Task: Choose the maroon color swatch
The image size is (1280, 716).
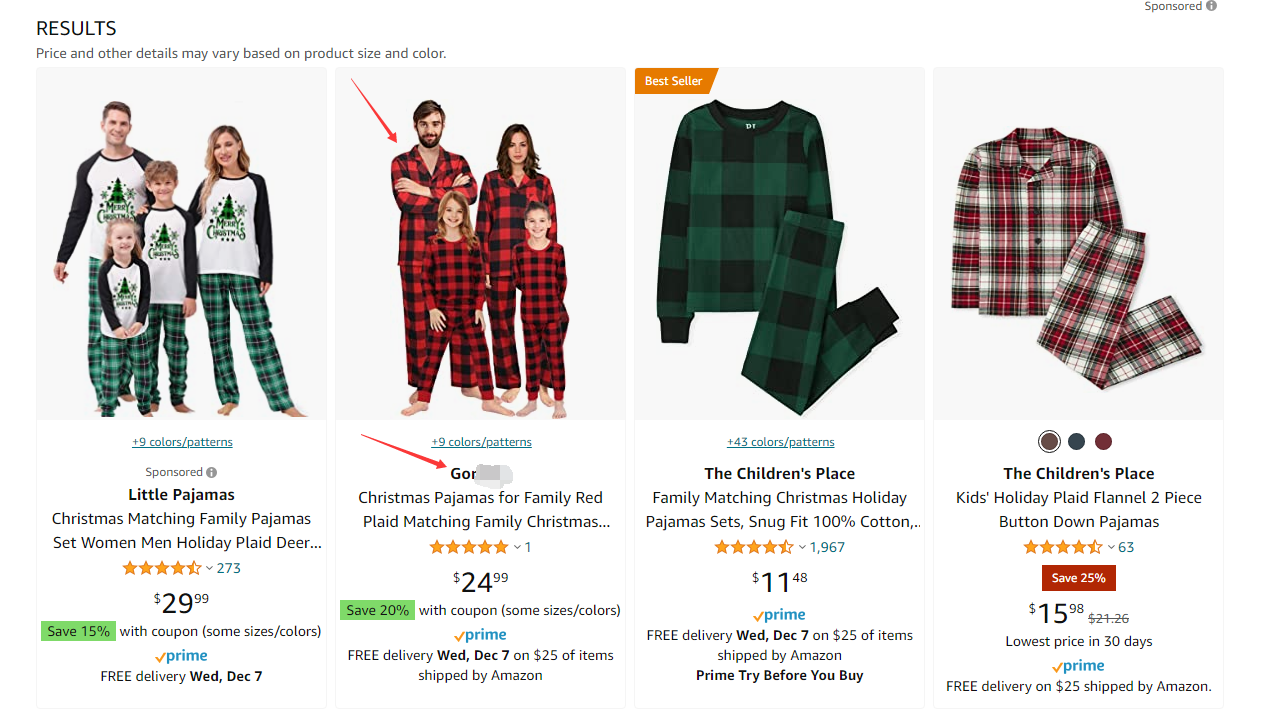Action: [1103, 442]
